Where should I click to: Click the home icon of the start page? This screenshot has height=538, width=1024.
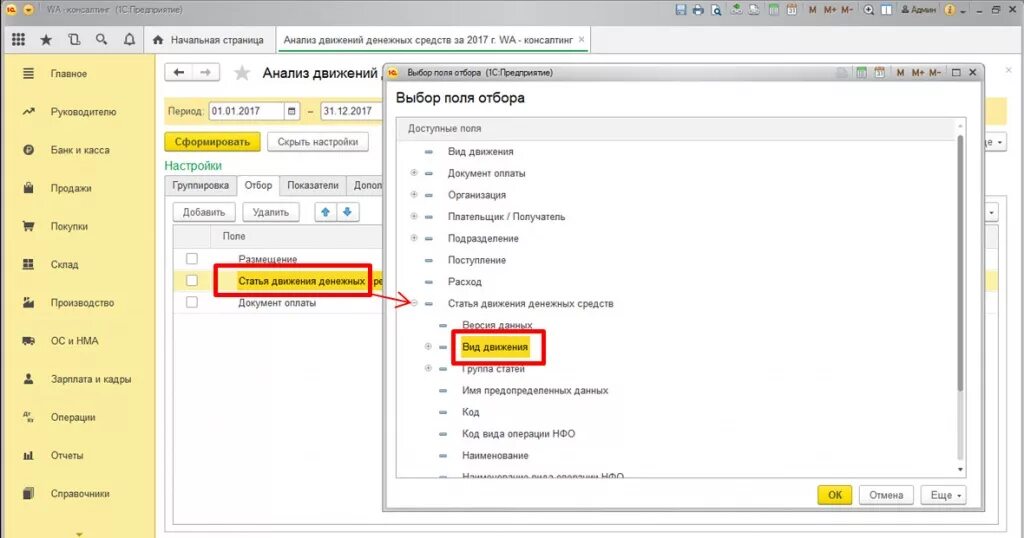tap(157, 40)
